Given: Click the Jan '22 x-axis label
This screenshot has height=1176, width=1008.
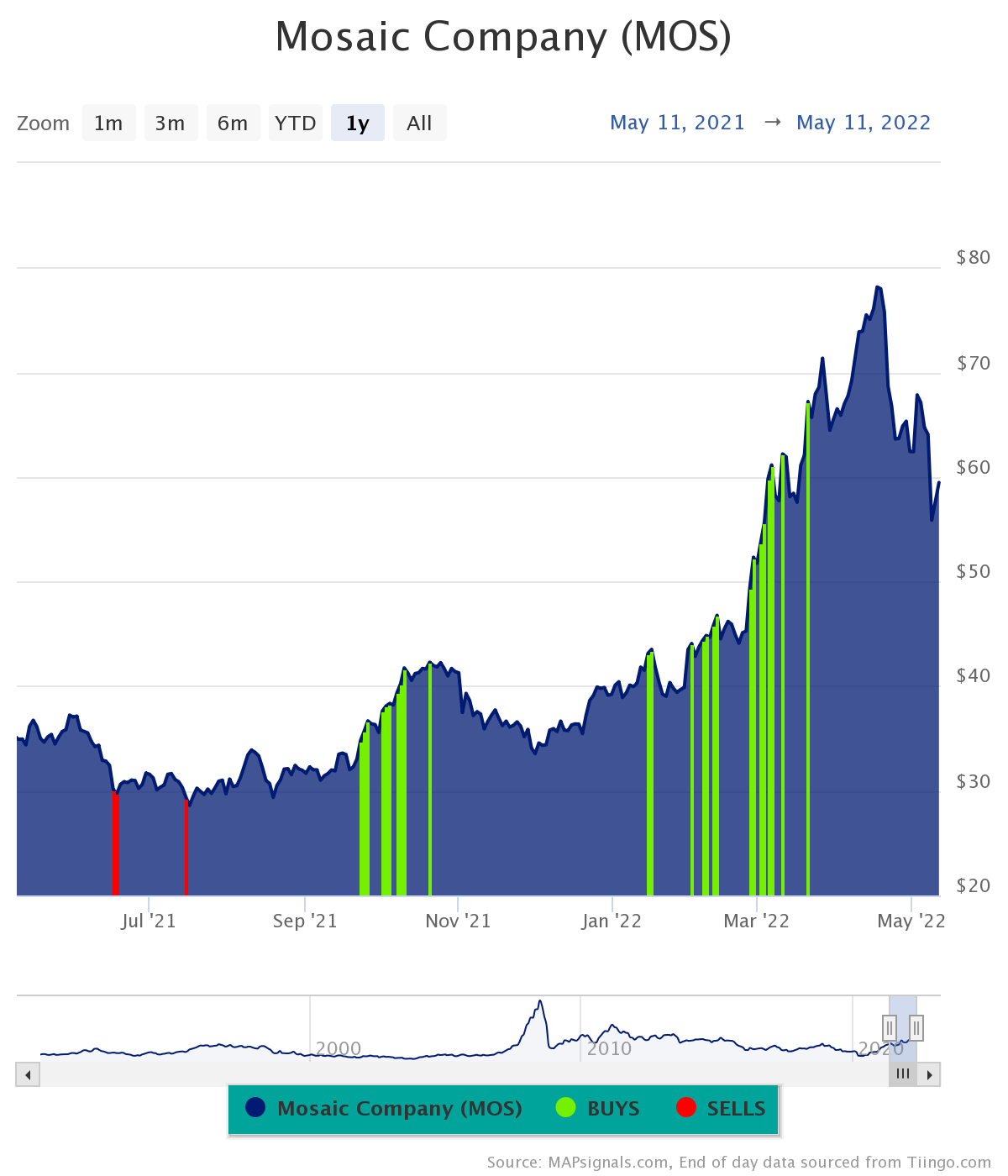Looking at the screenshot, I should pyautogui.click(x=612, y=921).
